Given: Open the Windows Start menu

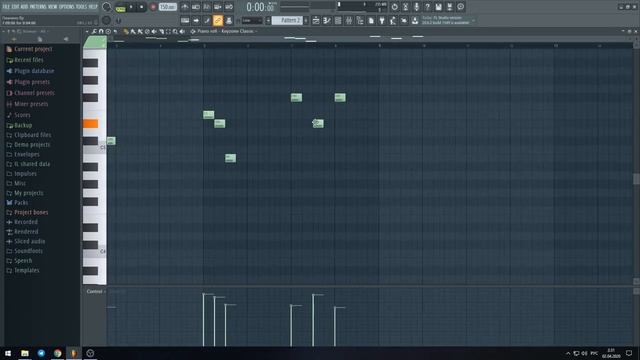Looking at the screenshot, I should [x=8, y=353].
